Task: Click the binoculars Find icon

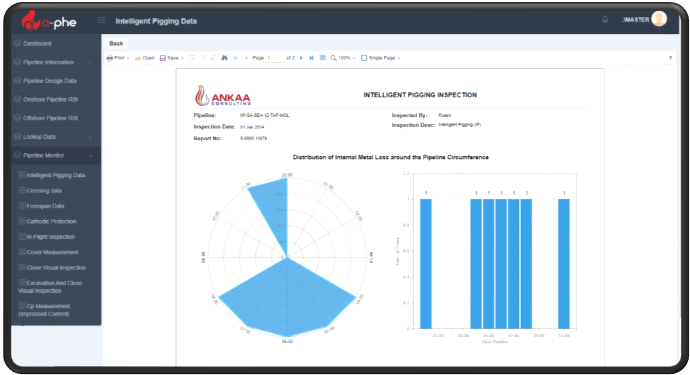Action: (224, 58)
